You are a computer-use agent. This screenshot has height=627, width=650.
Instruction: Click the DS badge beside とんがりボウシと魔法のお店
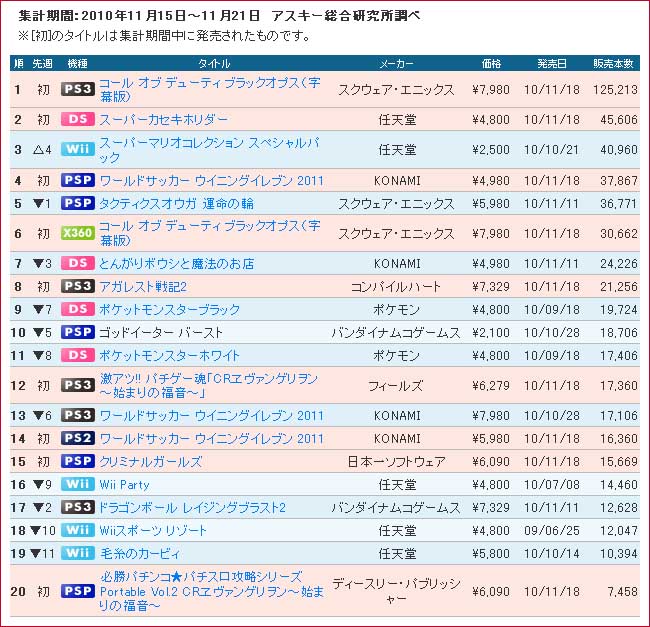click(x=78, y=263)
